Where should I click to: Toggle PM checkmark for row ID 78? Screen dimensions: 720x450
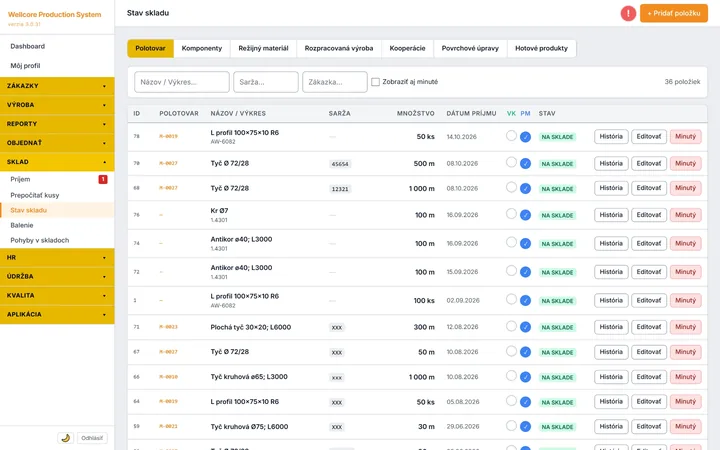[x=525, y=137]
